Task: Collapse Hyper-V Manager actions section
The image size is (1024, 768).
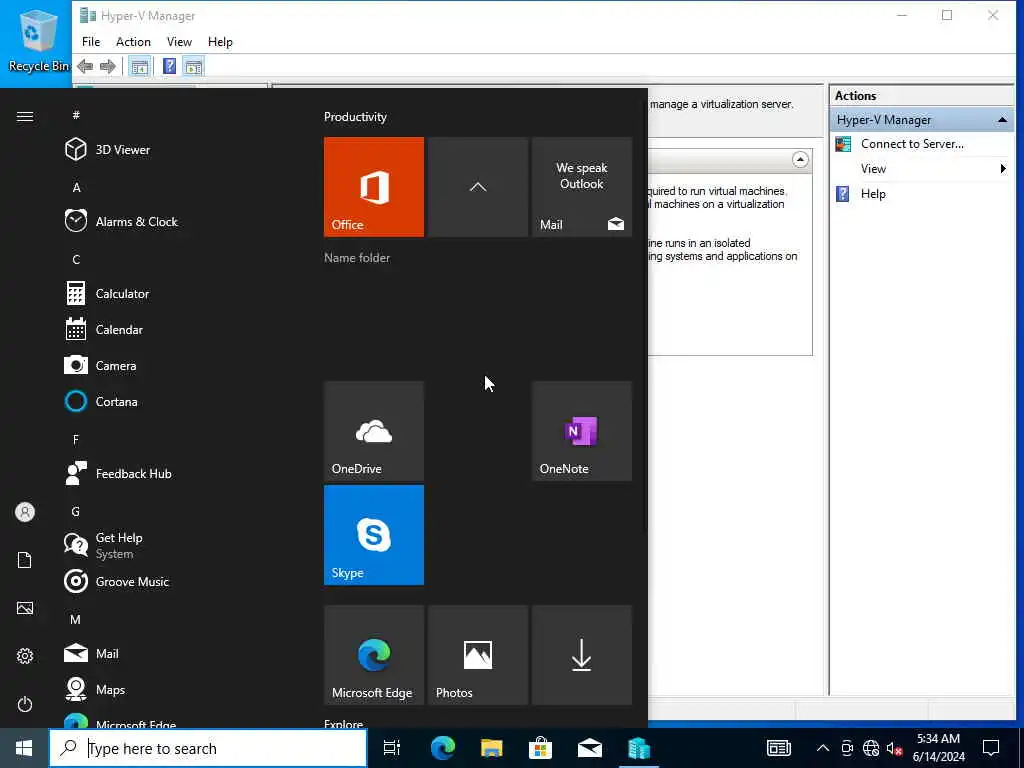Action: pos(1002,120)
